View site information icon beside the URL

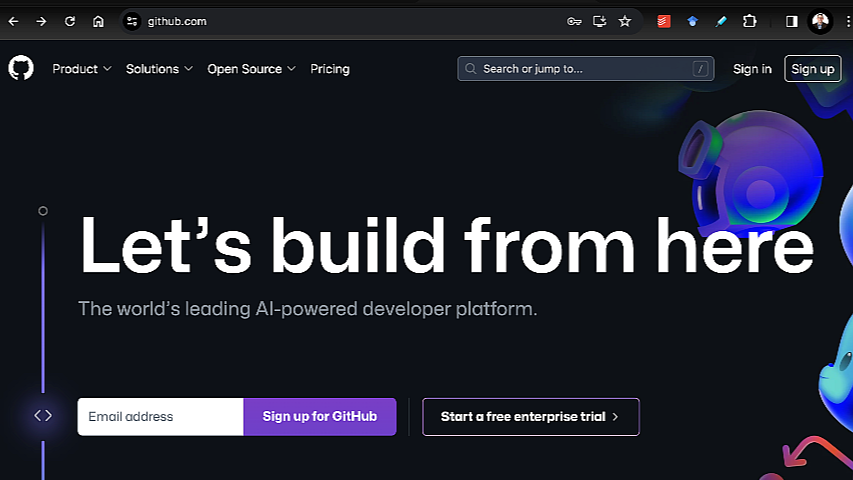132,21
